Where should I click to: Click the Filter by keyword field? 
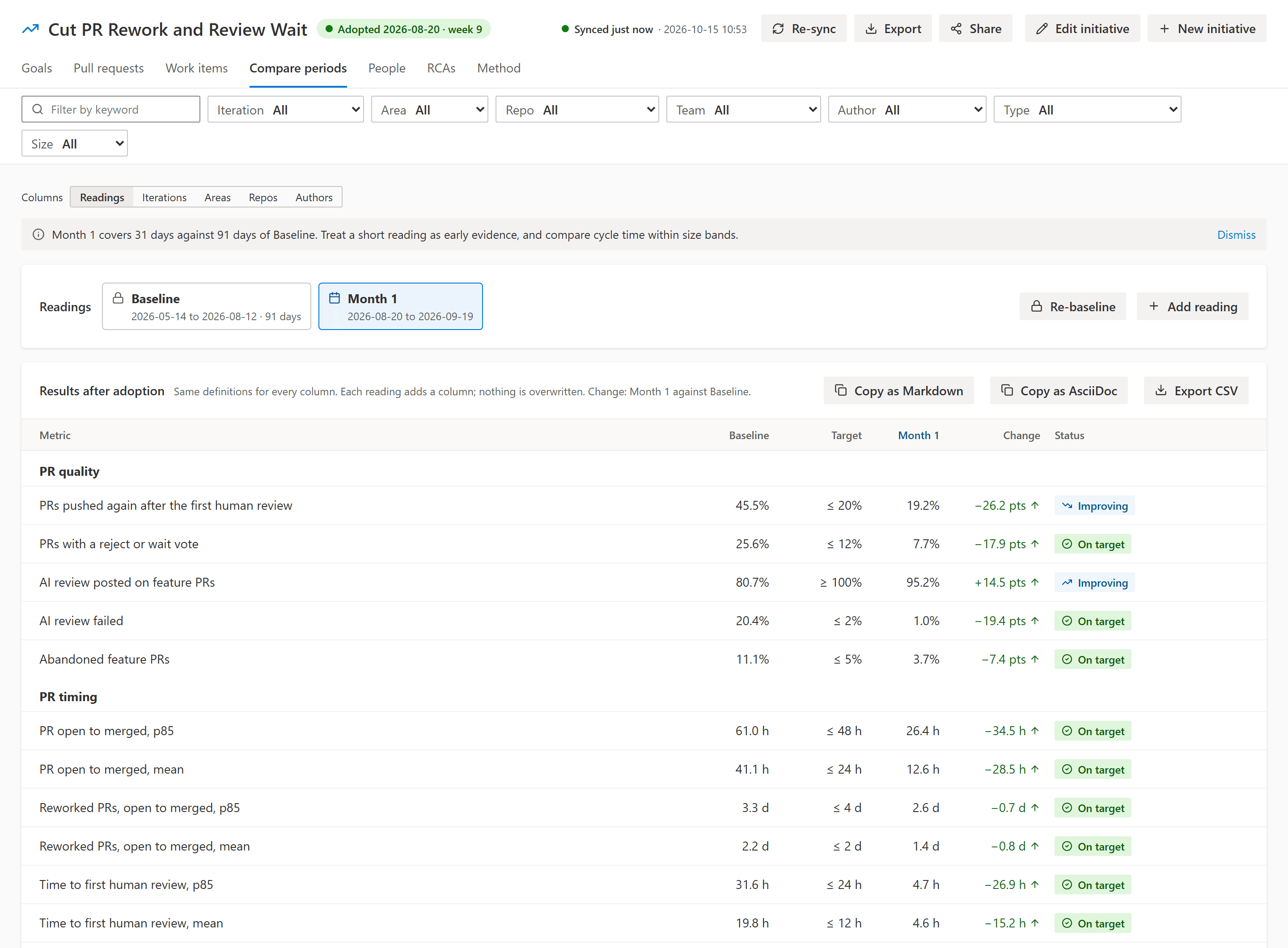111,109
